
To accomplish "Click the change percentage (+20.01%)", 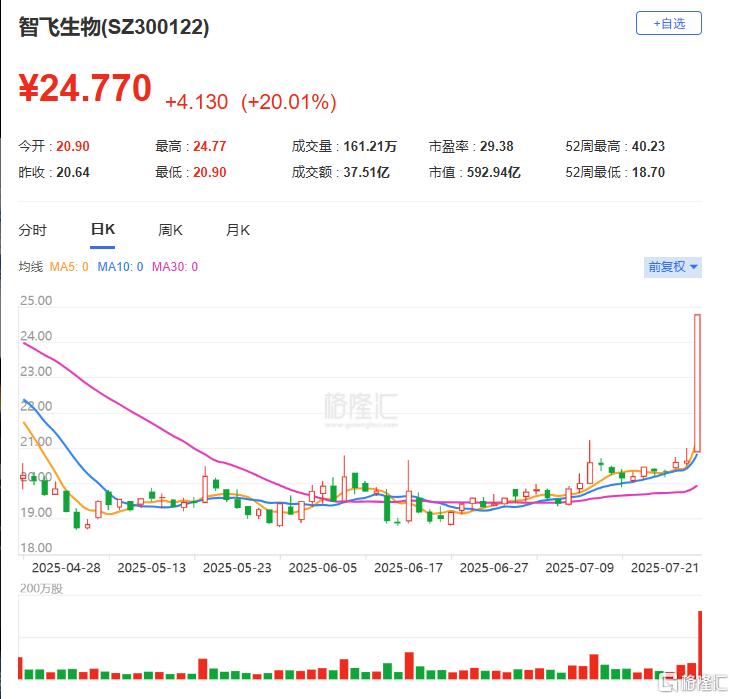I will click(x=289, y=102).
